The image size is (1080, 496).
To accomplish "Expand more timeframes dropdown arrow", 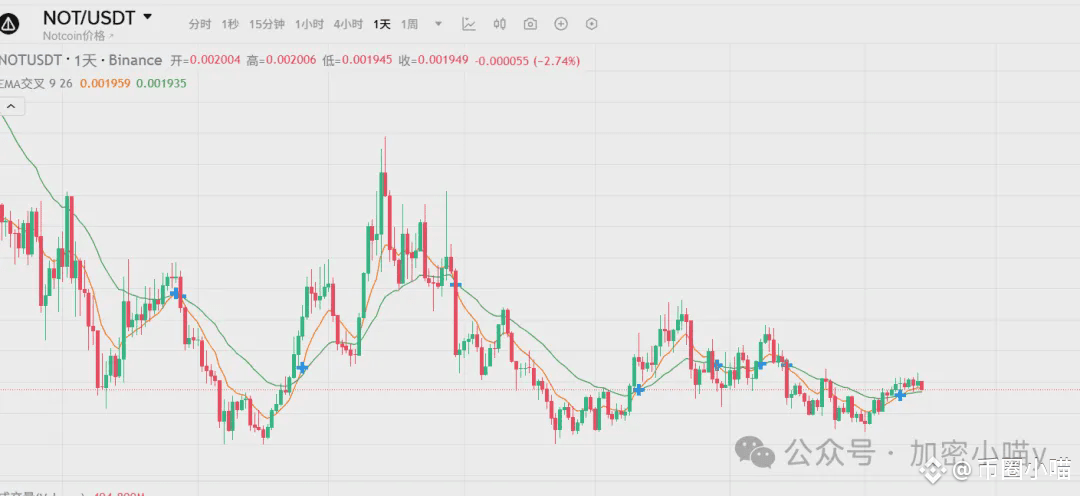I will 439,24.
